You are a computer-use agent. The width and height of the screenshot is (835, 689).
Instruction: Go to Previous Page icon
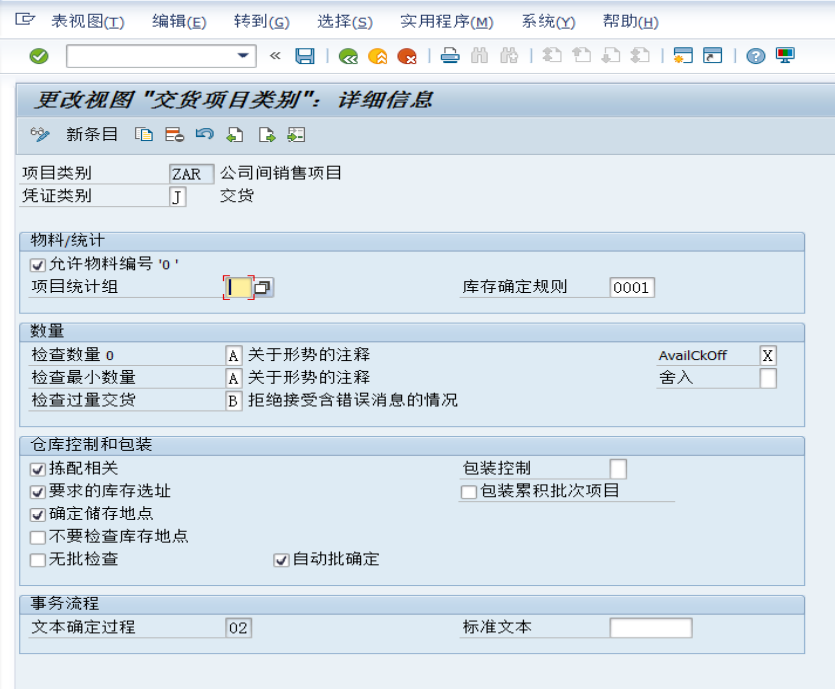[x=581, y=55]
